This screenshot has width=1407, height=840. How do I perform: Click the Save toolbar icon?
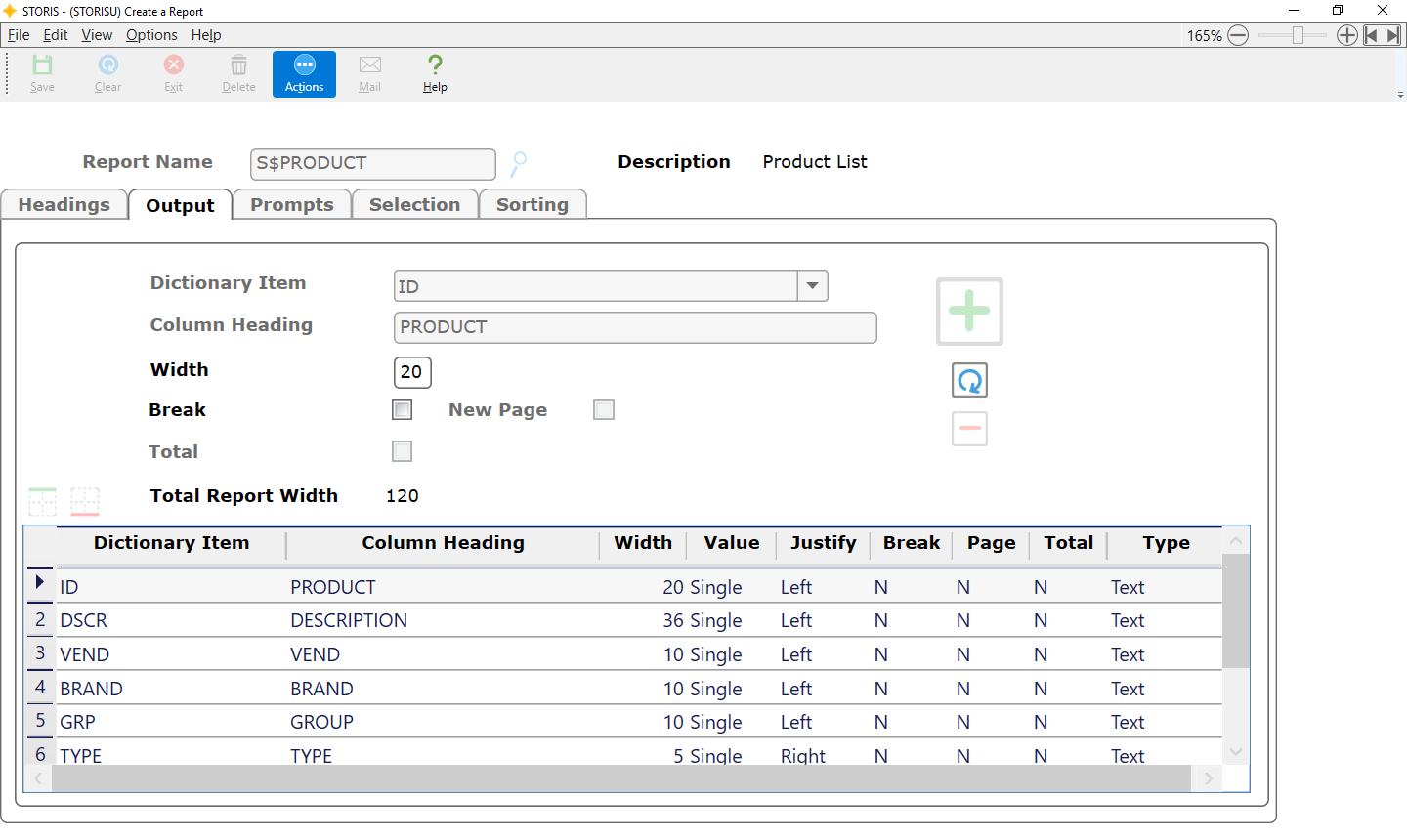[42, 73]
